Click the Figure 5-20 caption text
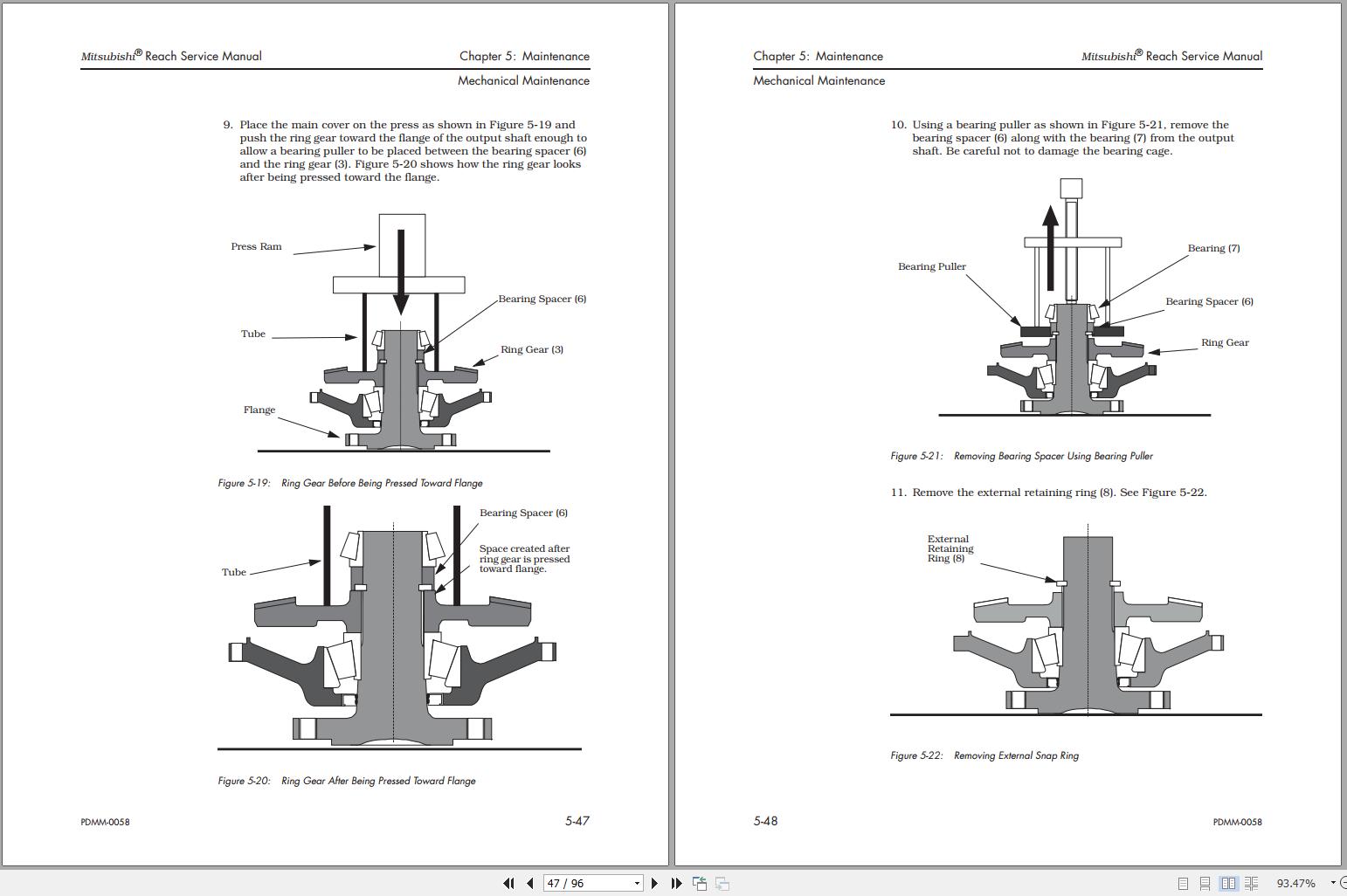 click(x=347, y=781)
